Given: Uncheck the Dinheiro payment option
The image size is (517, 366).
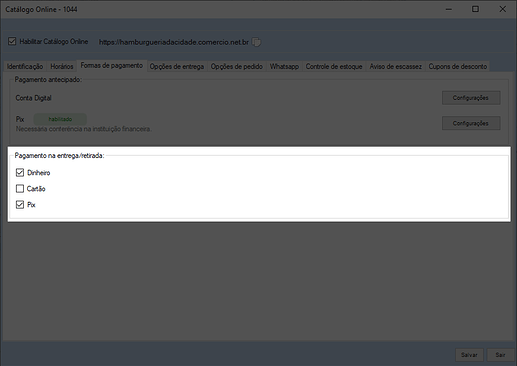Looking at the screenshot, I should 20,173.
